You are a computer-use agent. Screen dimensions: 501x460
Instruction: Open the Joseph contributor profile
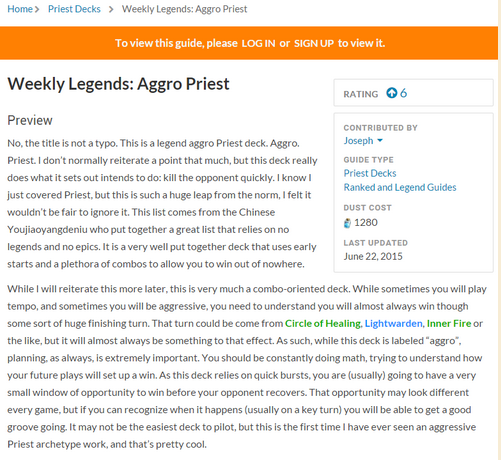click(x=358, y=141)
